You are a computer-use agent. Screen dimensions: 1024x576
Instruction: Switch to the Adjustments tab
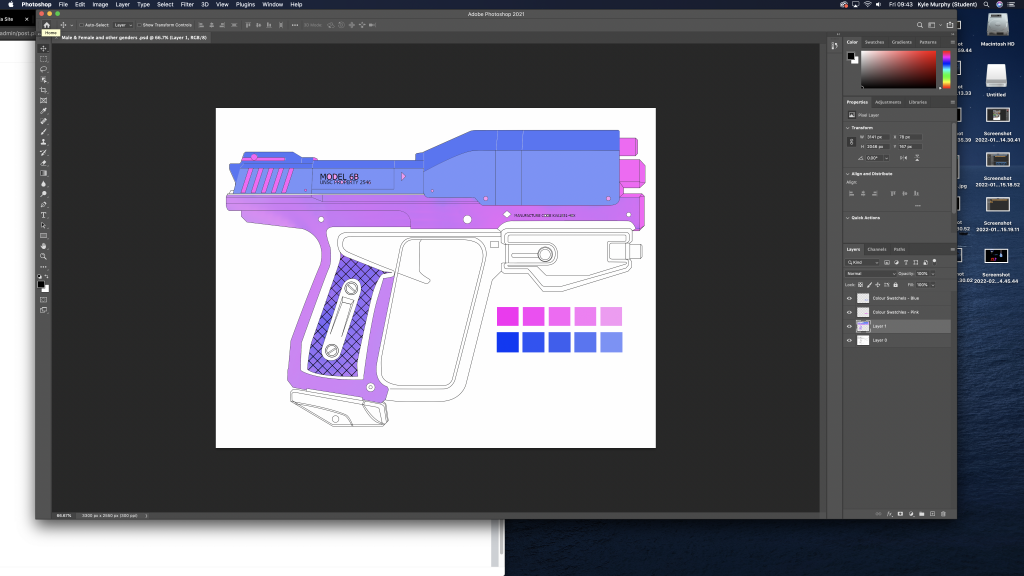(x=888, y=102)
